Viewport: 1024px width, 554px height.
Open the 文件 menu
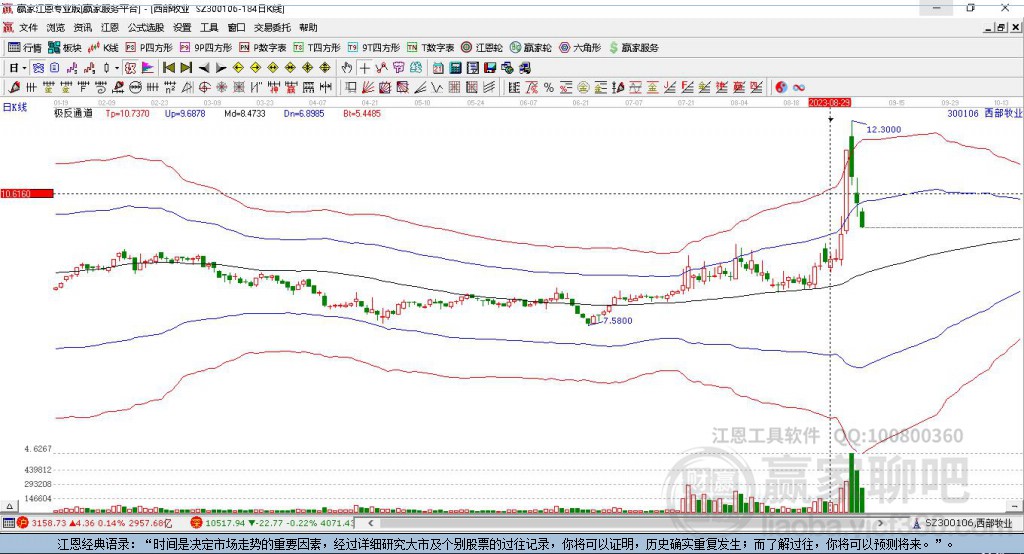[x=28, y=27]
